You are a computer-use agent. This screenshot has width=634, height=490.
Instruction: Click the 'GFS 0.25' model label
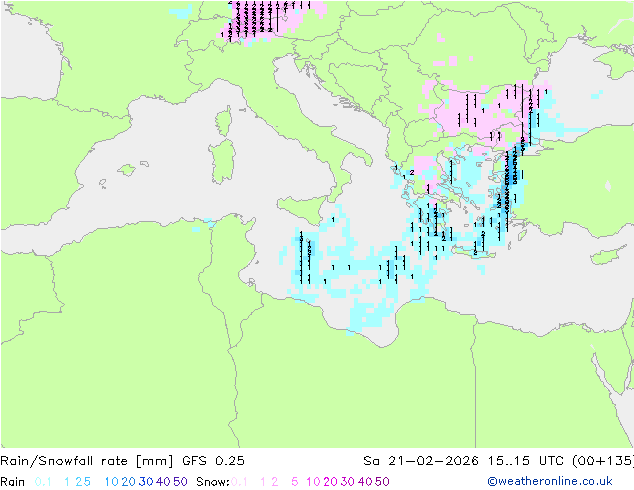(x=213, y=461)
